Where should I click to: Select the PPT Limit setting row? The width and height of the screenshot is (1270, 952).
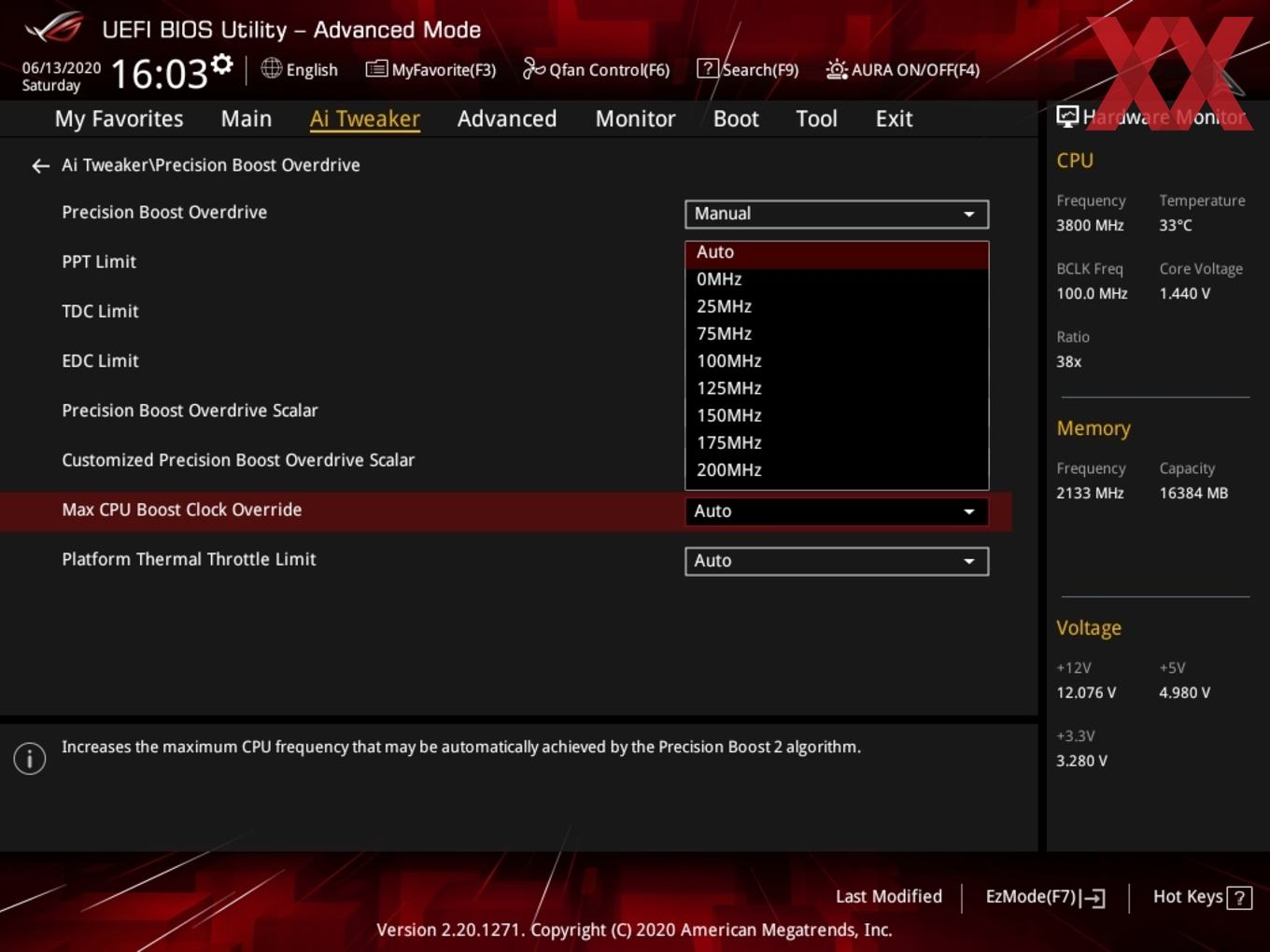pos(99,262)
